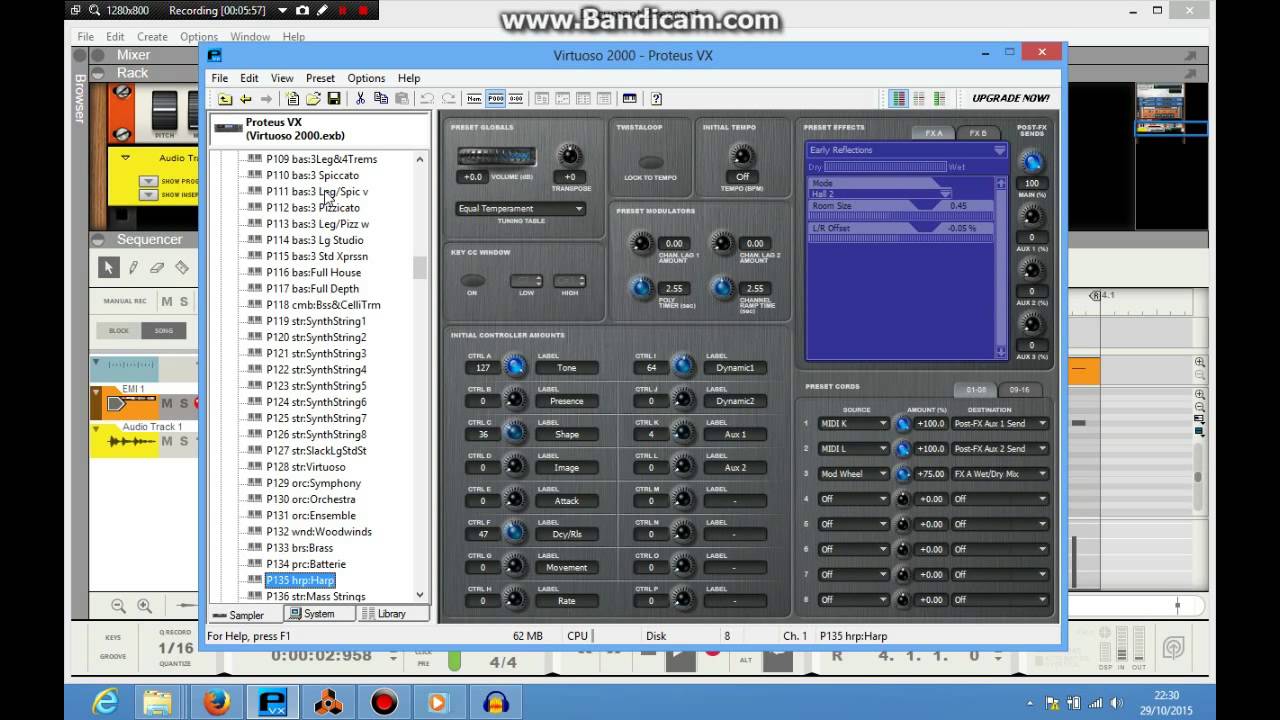
Task: Open the Preset menu in Proteus VX
Action: 320,78
